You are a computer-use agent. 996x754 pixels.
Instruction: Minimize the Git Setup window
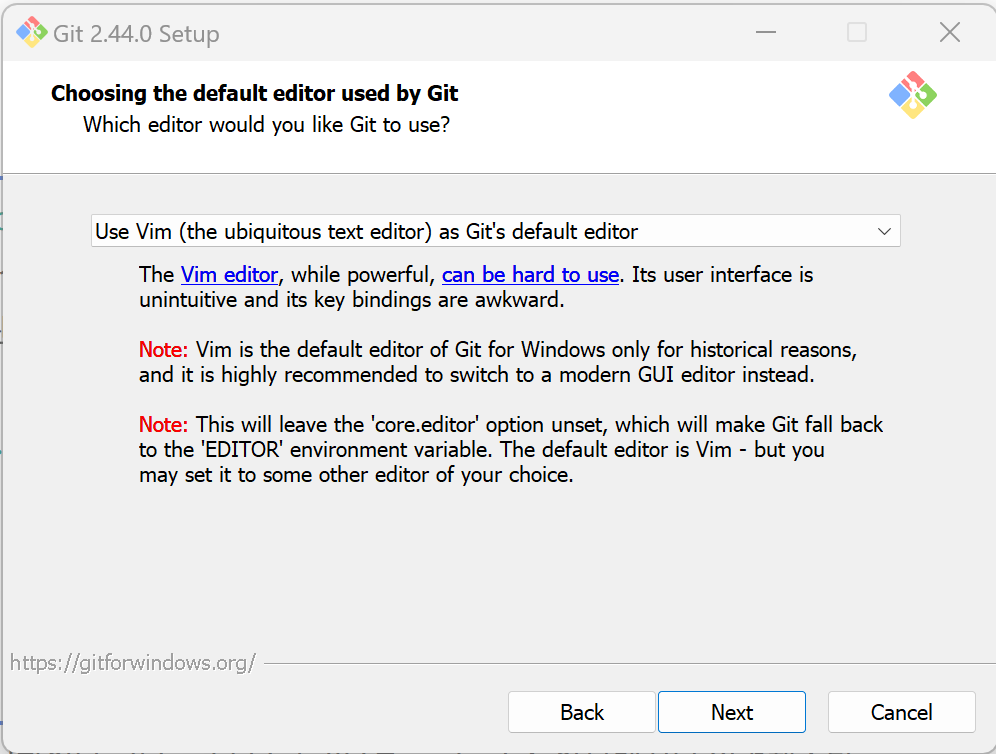(x=765, y=32)
